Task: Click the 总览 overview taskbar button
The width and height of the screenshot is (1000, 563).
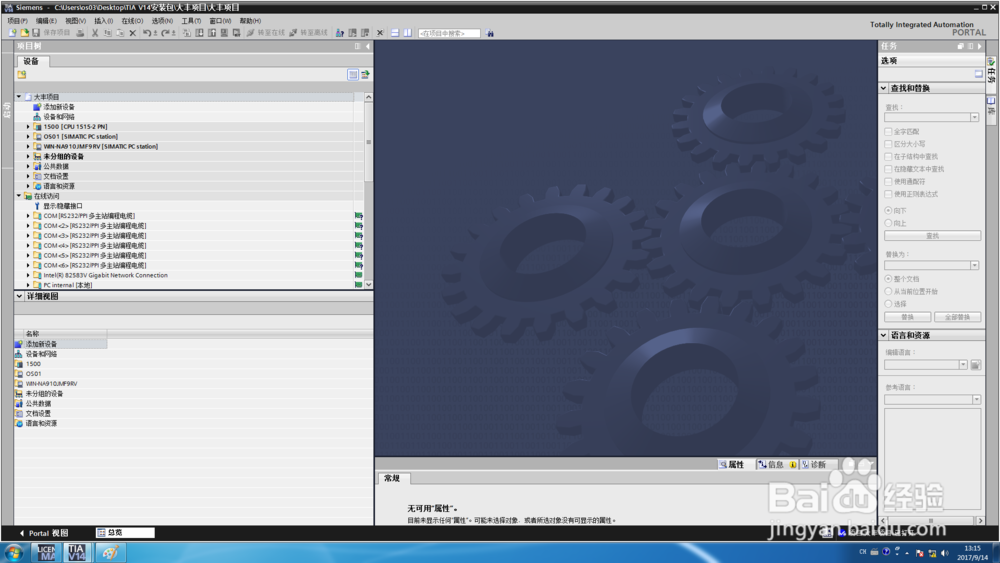Action: tap(125, 532)
